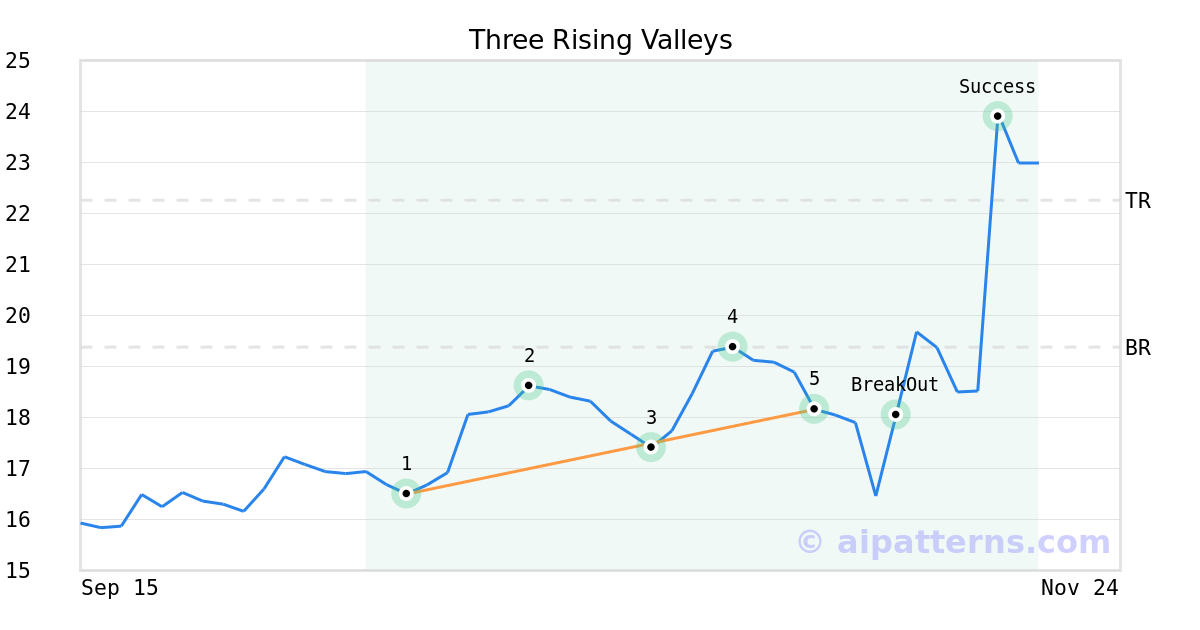The height and width of the screenshot is (630, 1200).
Task: Click the valley marker labeled 3
Action: (651, 447)
